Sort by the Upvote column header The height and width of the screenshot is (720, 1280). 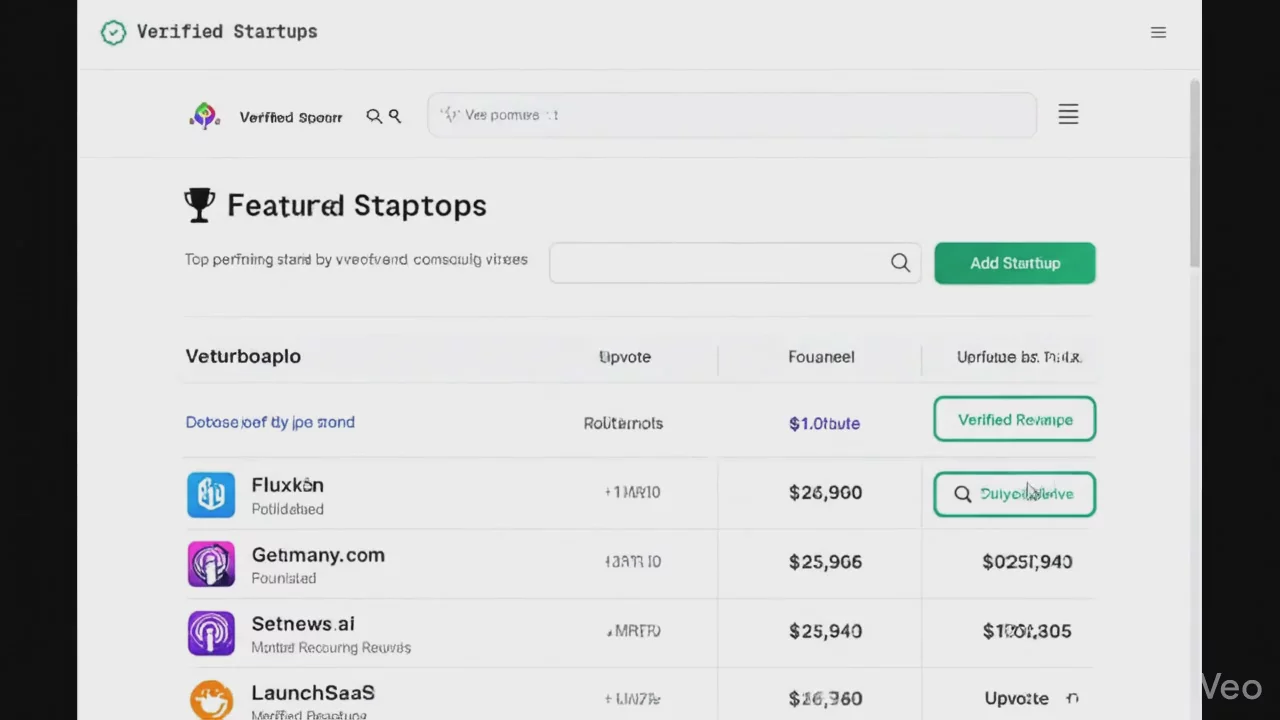[625, 357]
